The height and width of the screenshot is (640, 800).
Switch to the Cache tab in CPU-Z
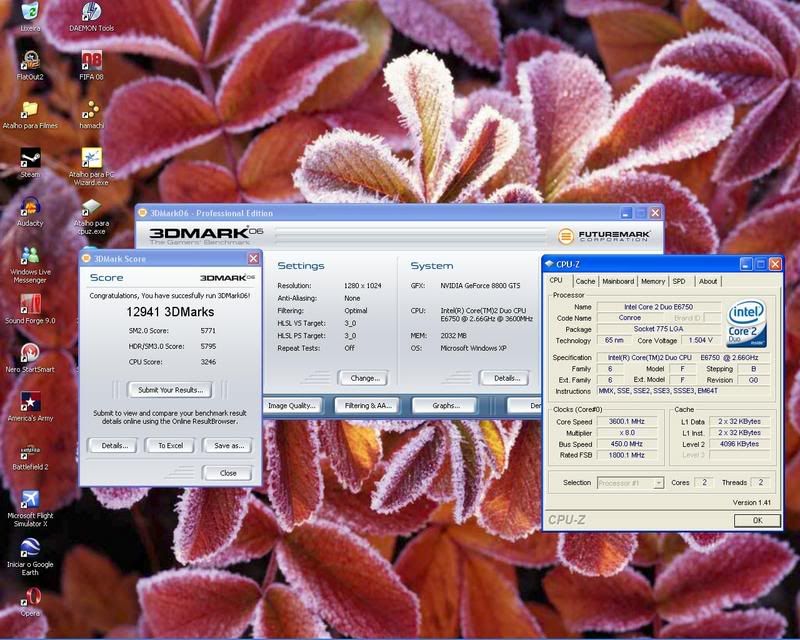click(x=585, y=281)
